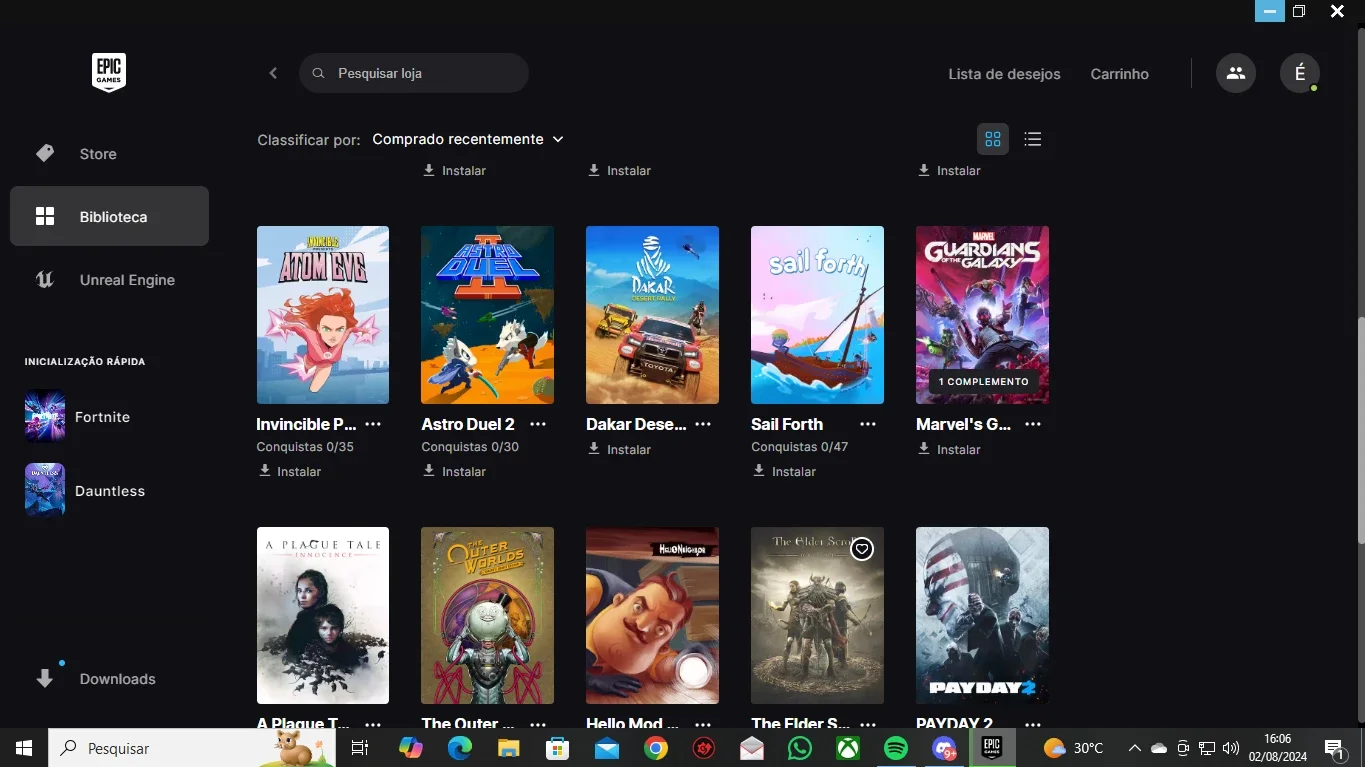This screenshot has width=1365, height=767.
Task: Click the taskbar Pesquisar search box
Action: pyautogui.click(x=192, y=748)
